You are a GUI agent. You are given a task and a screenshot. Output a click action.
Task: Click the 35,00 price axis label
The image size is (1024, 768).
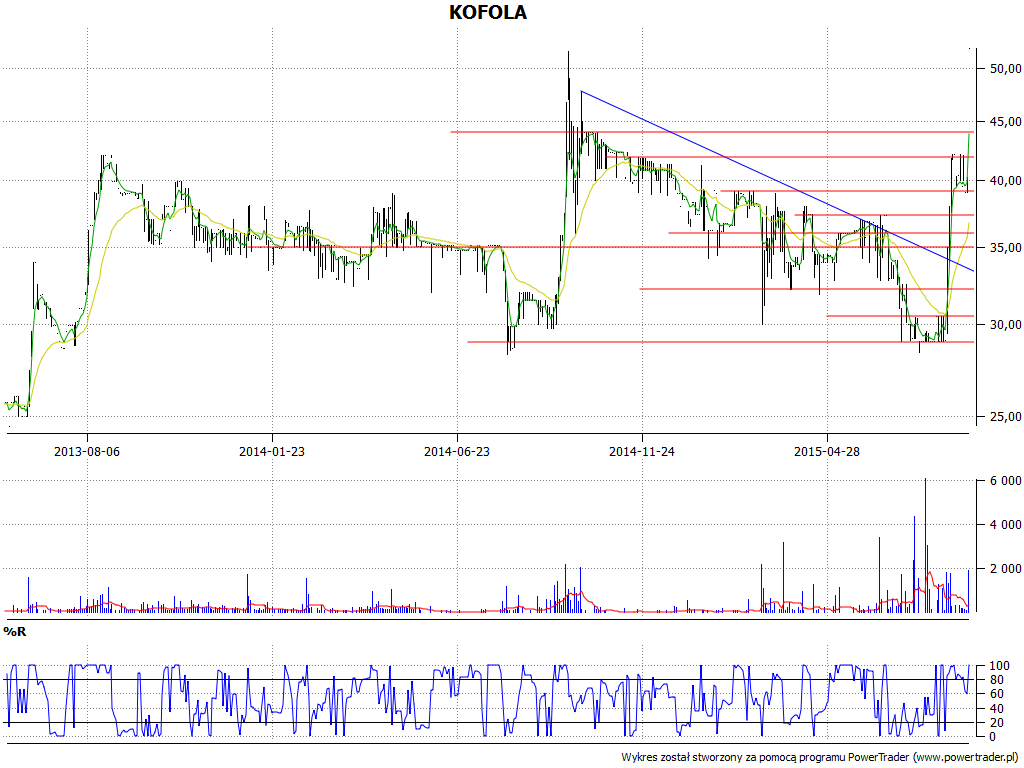click(1004, 248)
